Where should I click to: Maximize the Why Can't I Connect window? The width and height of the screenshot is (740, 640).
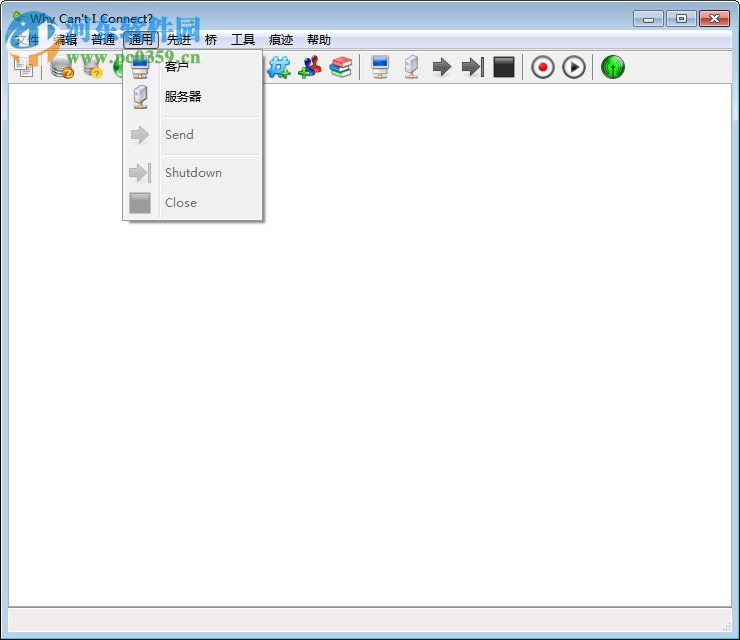point(681,19)
